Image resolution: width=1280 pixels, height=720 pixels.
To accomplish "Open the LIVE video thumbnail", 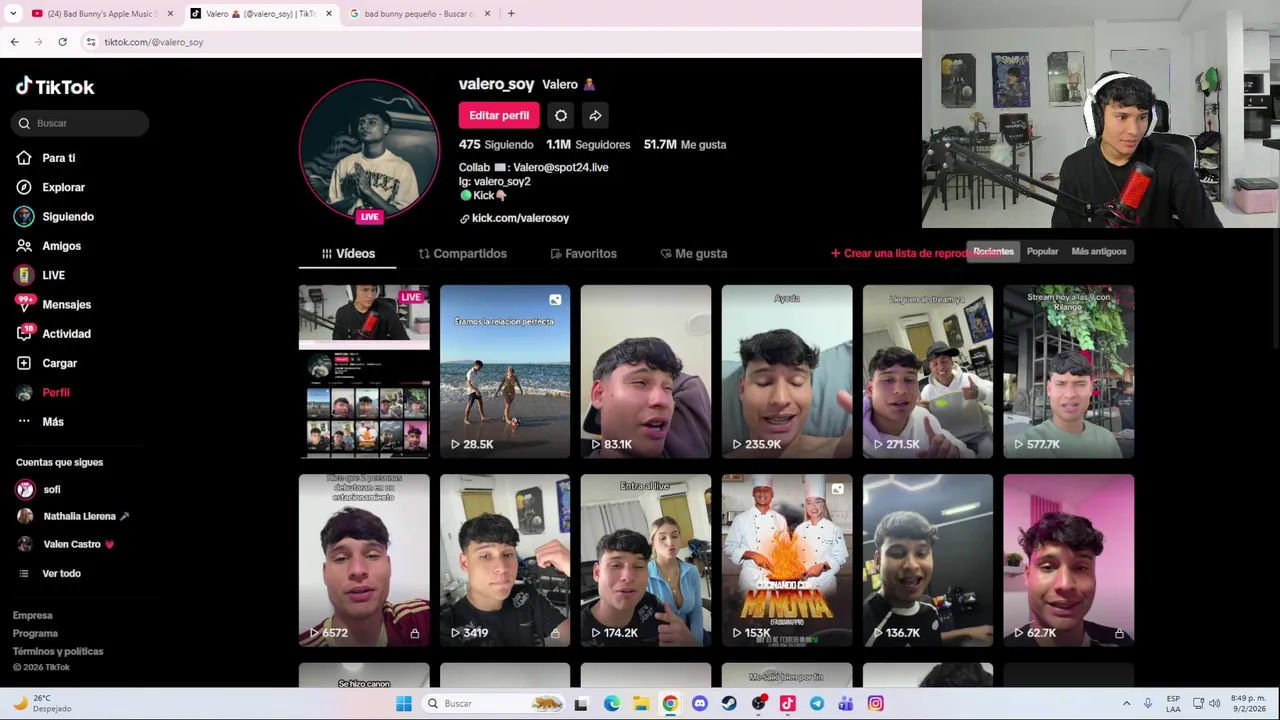I will click(364, 372).
